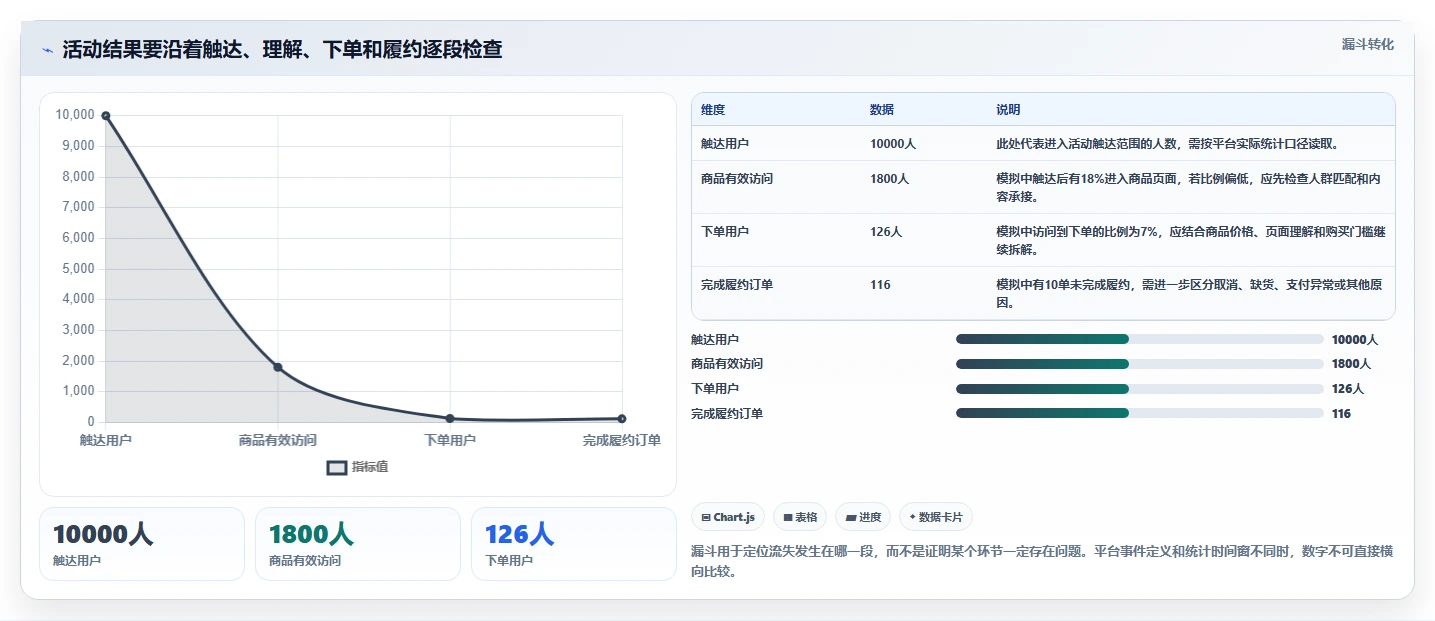This screenshot has height=621, width=1435.
Task: Click the 完成履约订单 x-axis label
Action: tap(622, 440)
